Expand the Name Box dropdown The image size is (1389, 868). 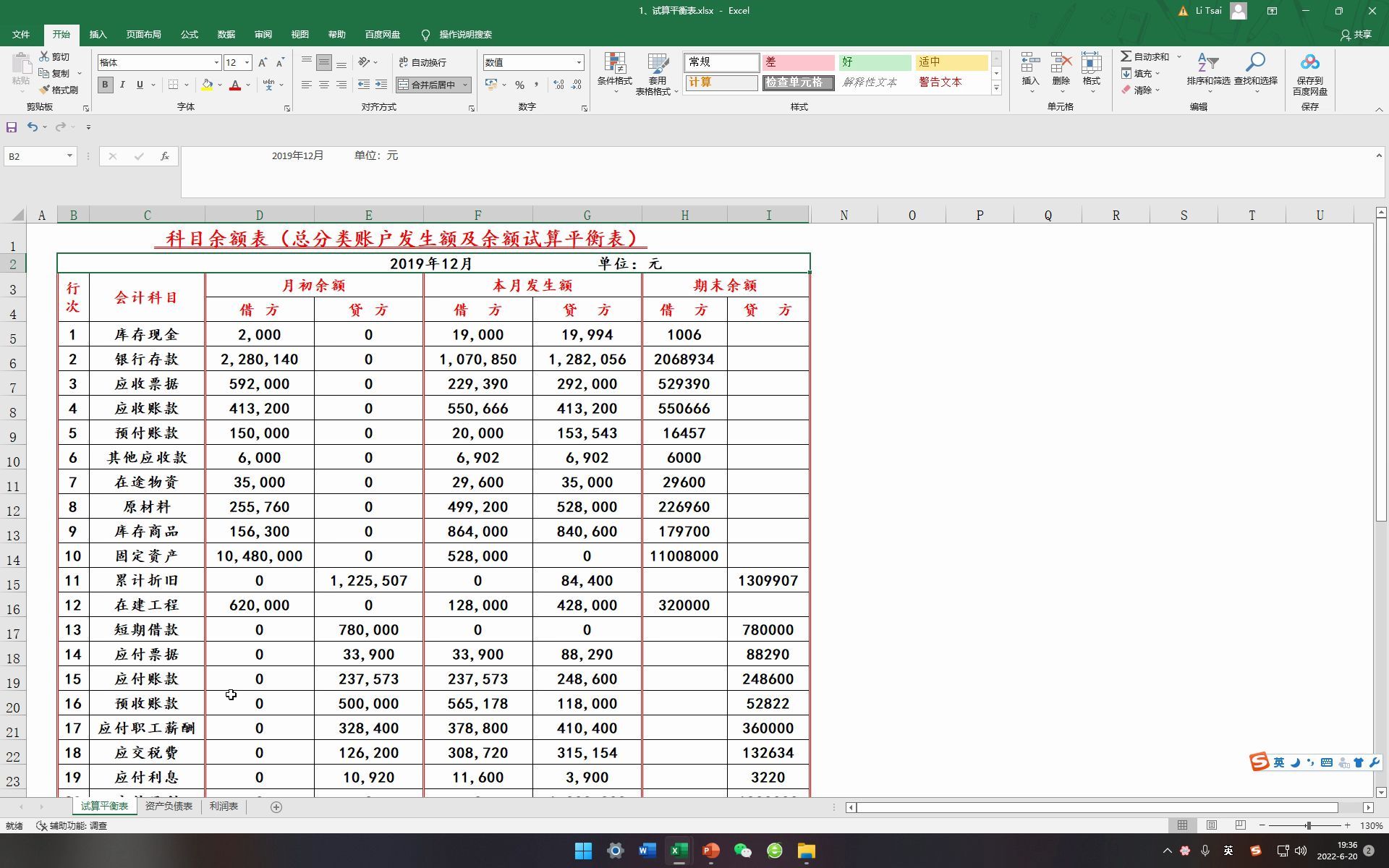pyautogui.click(x=69, y=156)
